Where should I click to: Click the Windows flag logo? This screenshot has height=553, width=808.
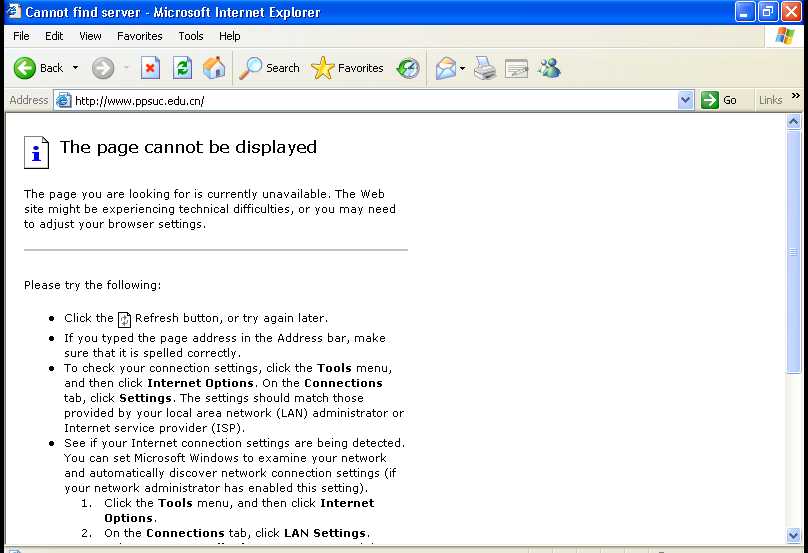pos(785,36)
